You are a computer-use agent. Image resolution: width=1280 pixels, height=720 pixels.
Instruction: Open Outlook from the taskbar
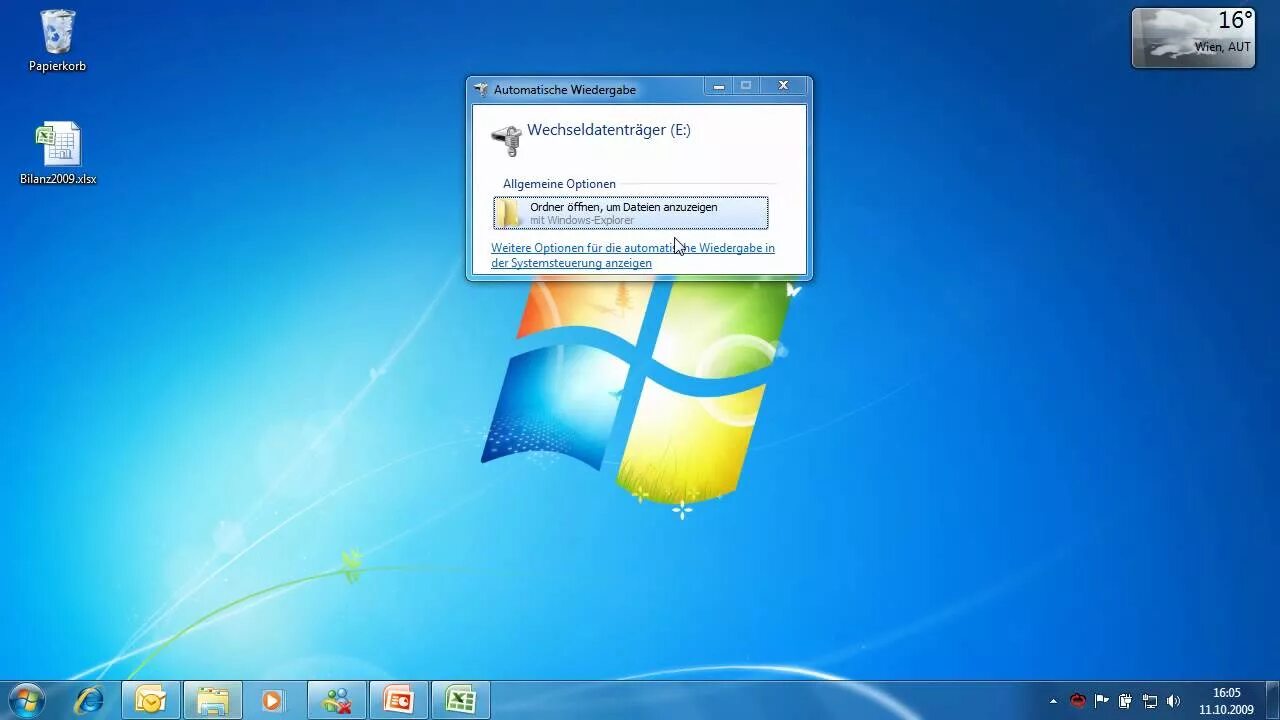[x=151, y=700]
